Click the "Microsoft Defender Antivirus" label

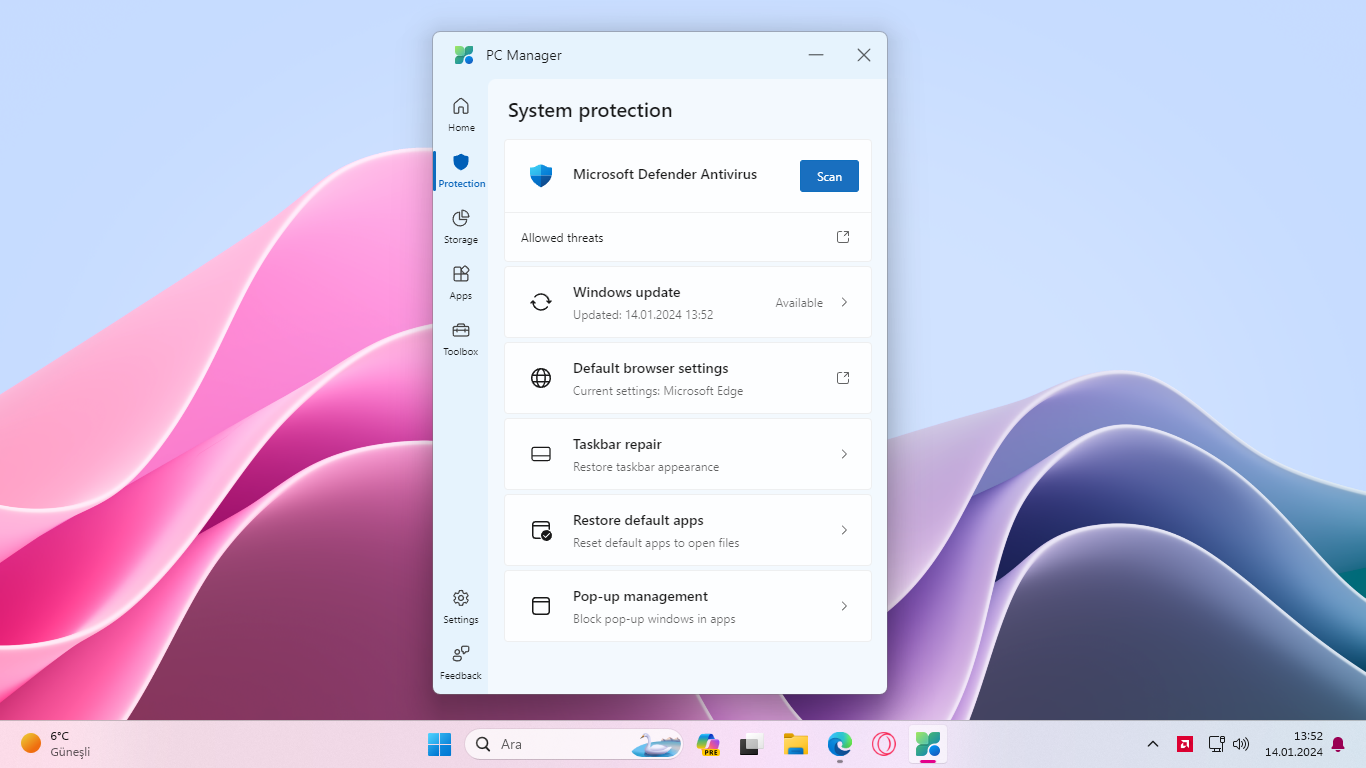pyautogui.click(x=665, y=174)
